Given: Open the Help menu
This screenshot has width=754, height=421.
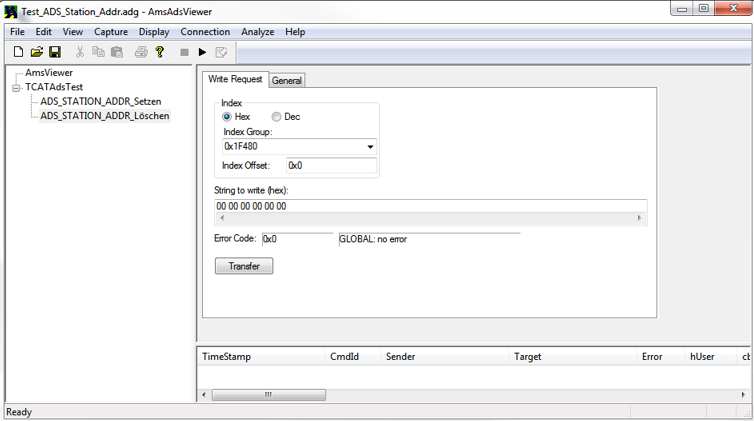Looking at the screenshot, I should pyautogui.click(x=295, y=32).
